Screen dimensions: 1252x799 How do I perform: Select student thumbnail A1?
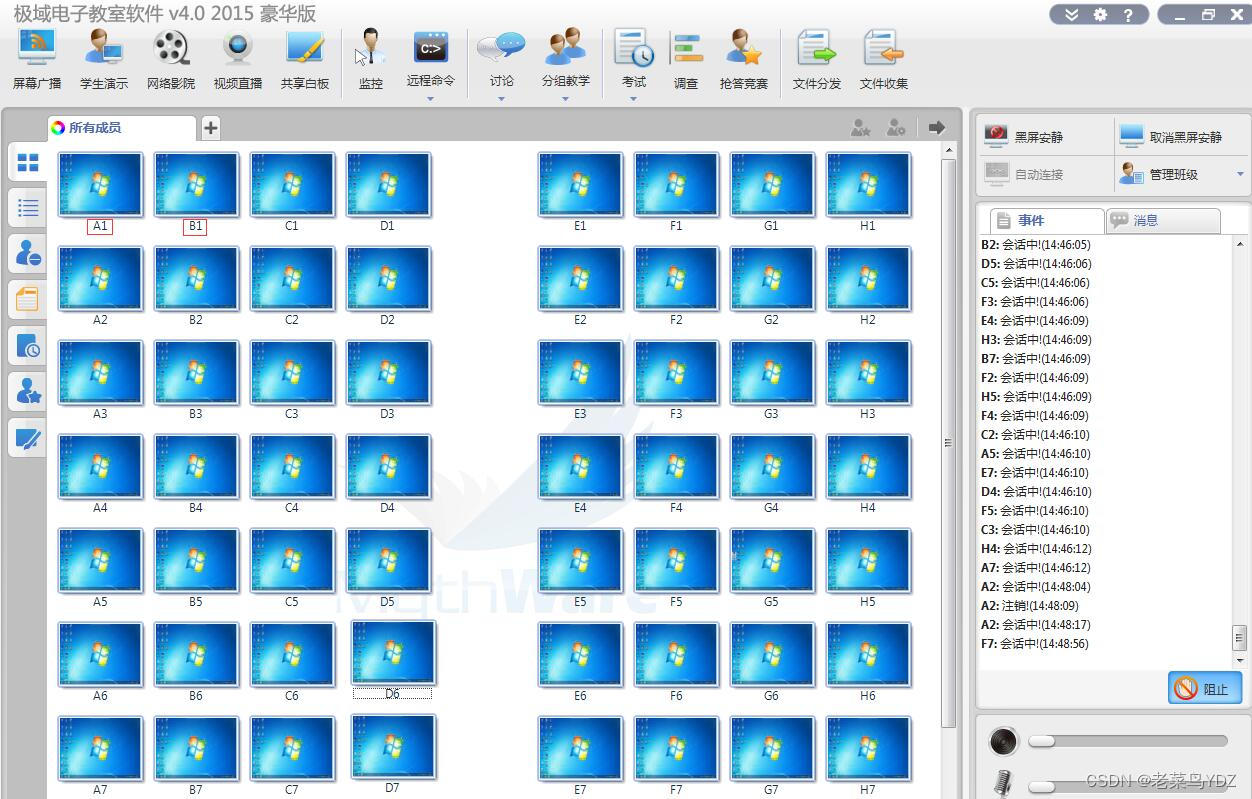tap(100, 184)
